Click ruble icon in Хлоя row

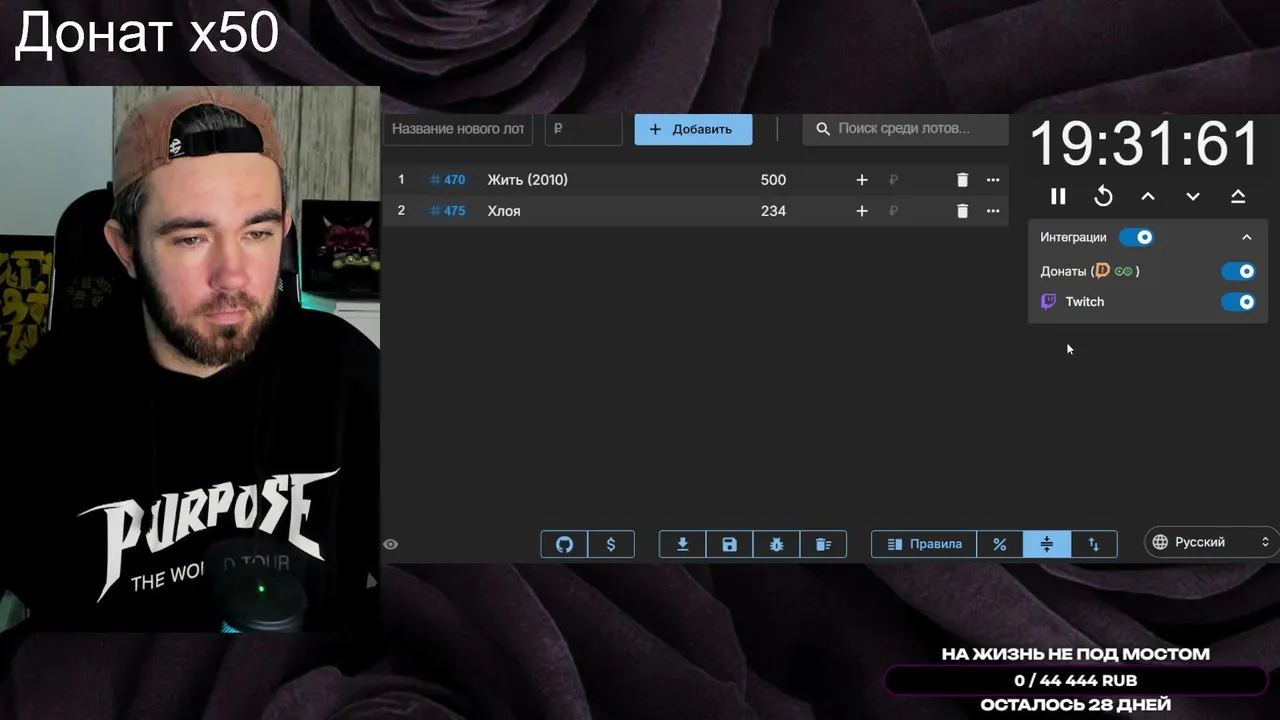tap(893, 211)
